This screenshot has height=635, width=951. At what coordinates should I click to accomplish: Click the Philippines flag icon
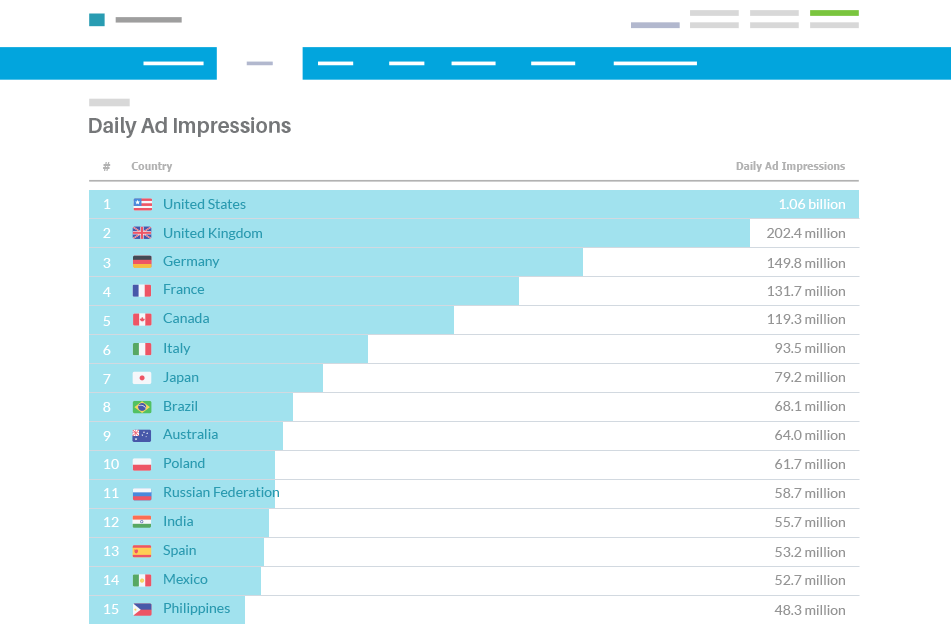point(142,609)
